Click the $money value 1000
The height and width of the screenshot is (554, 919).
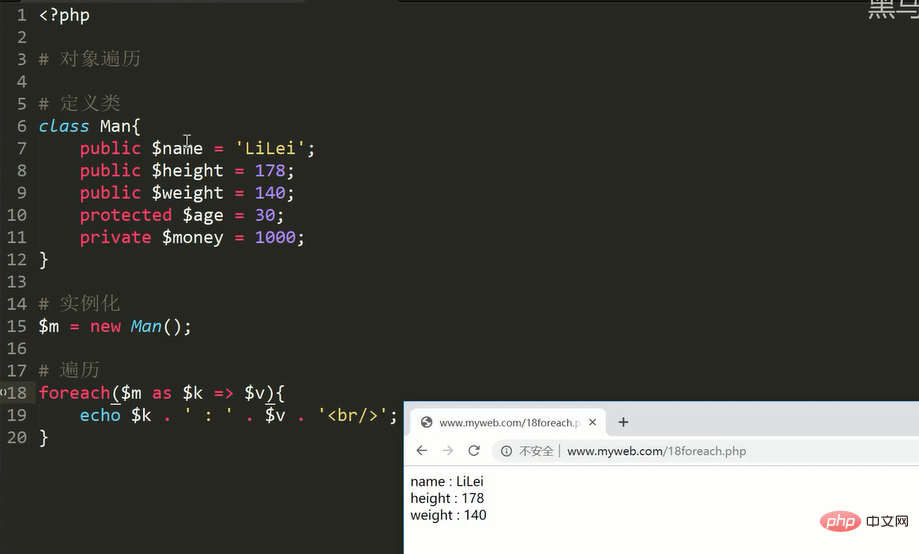pyautogui.click(x=275, y=237)
